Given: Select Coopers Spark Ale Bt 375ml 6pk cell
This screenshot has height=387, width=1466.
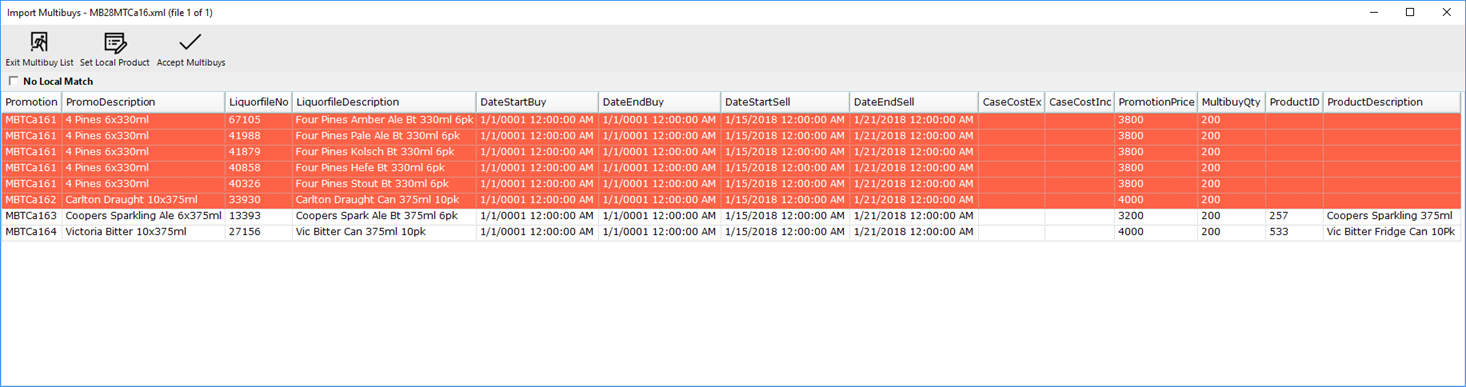Looking at the screenshot, I should [x=384, y=216].
